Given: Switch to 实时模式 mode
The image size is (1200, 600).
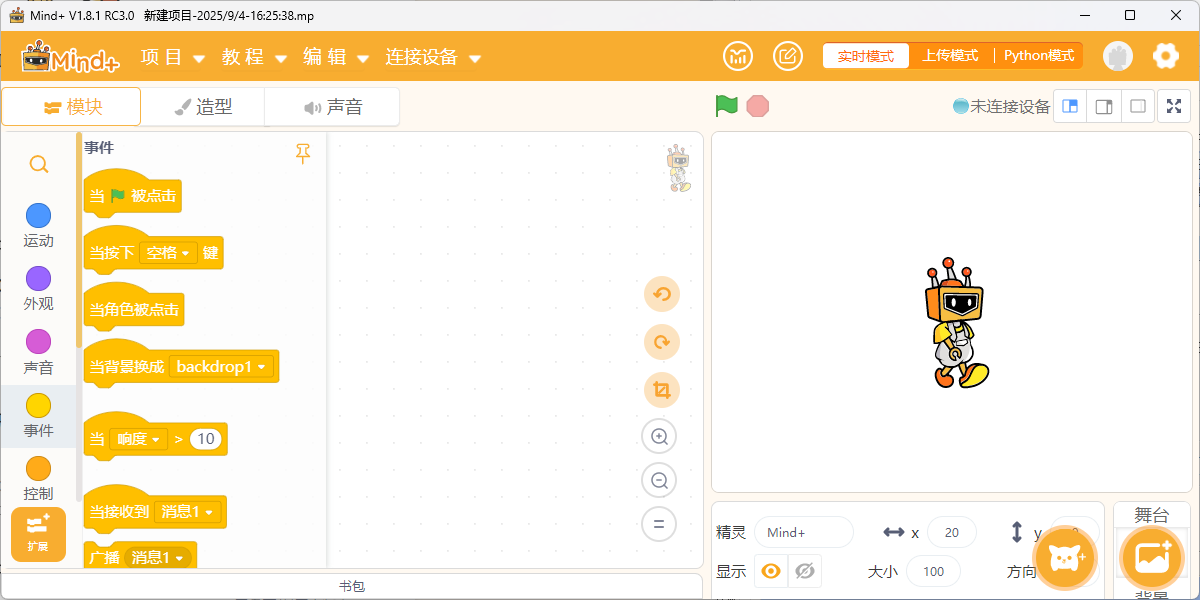Looking at the screenshot, I should point(866,56).
